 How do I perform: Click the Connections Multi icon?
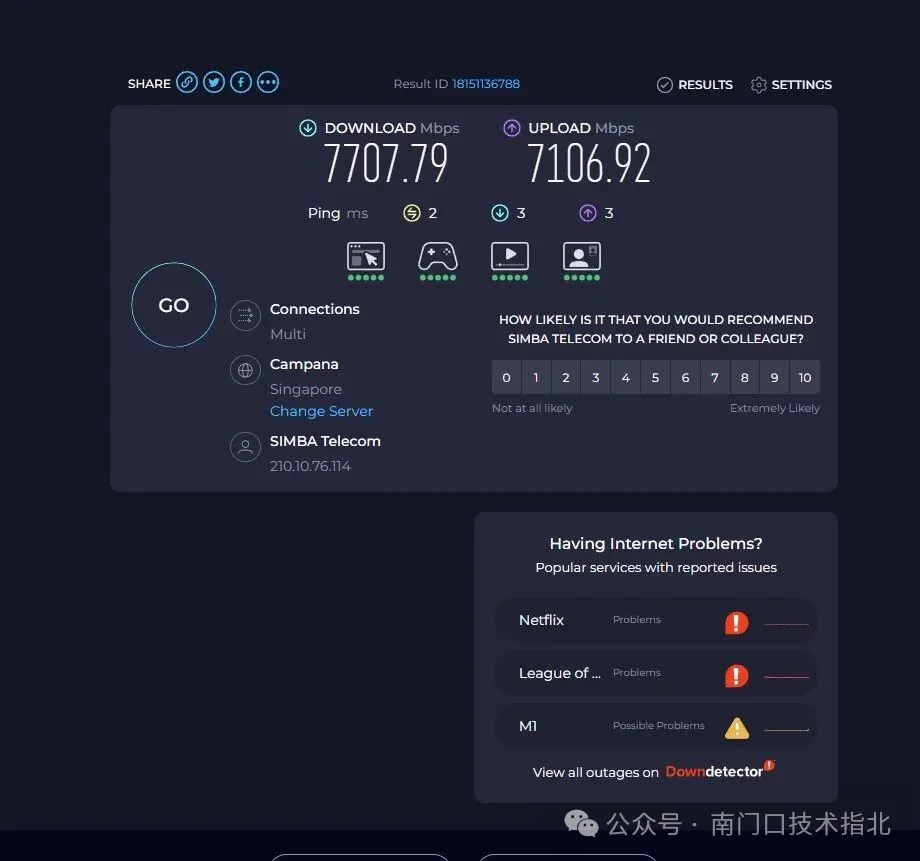pos(245,315)
